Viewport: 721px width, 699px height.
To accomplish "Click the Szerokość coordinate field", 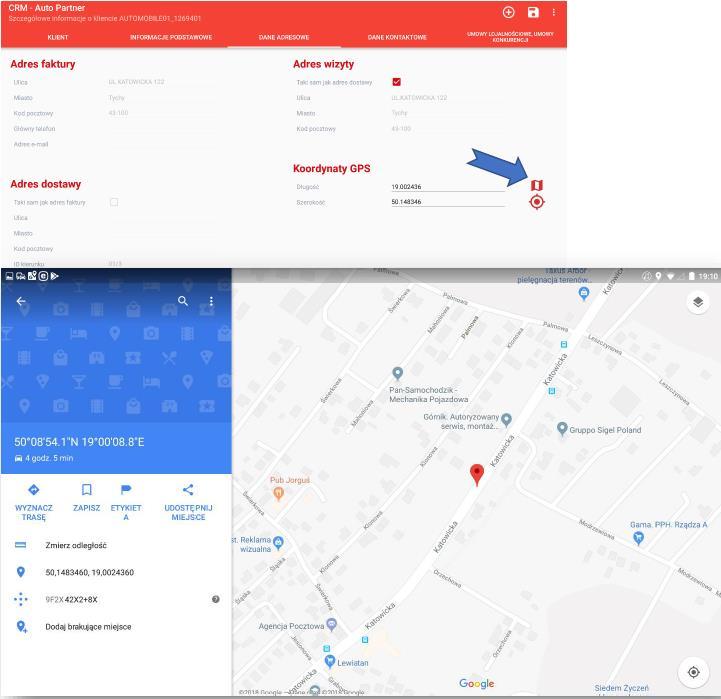I will point(447,202).
